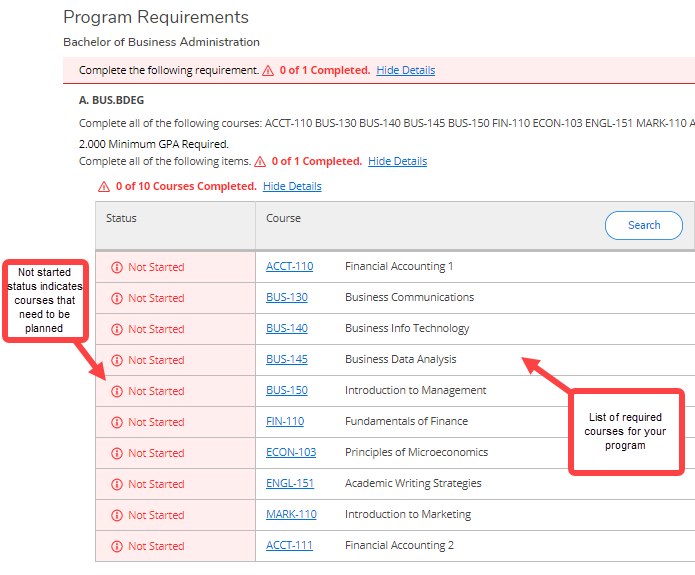Open the ACCT-111 course link

click(289, 546)
